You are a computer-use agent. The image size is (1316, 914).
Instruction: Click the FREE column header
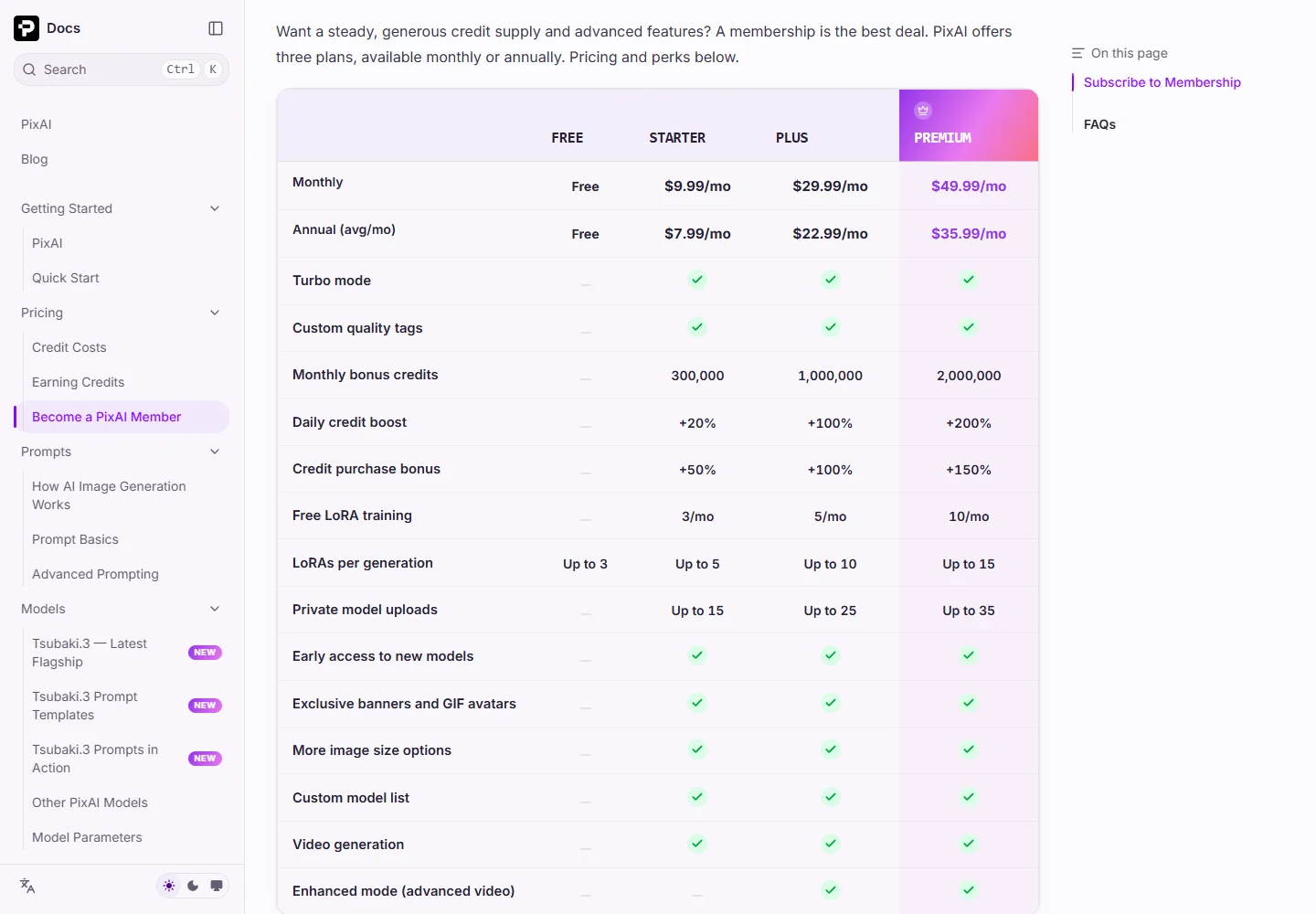point(568,138)
